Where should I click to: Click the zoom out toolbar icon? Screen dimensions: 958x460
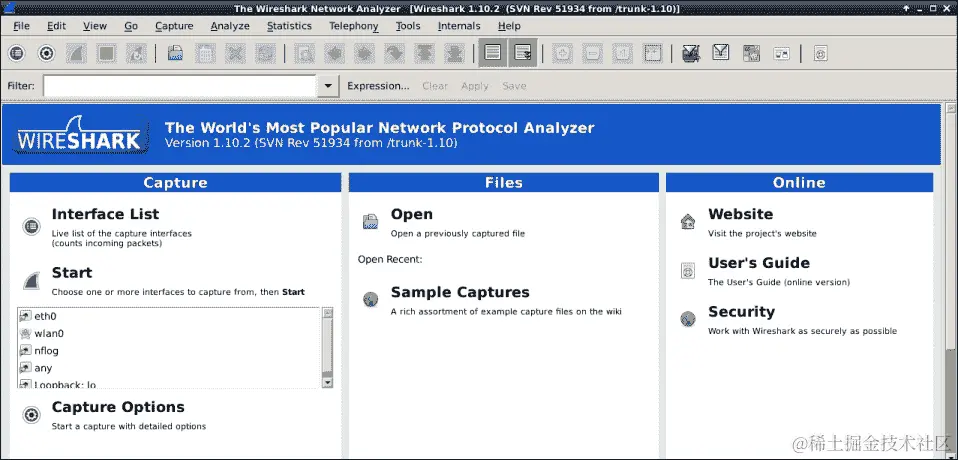[x=592, y=54]
